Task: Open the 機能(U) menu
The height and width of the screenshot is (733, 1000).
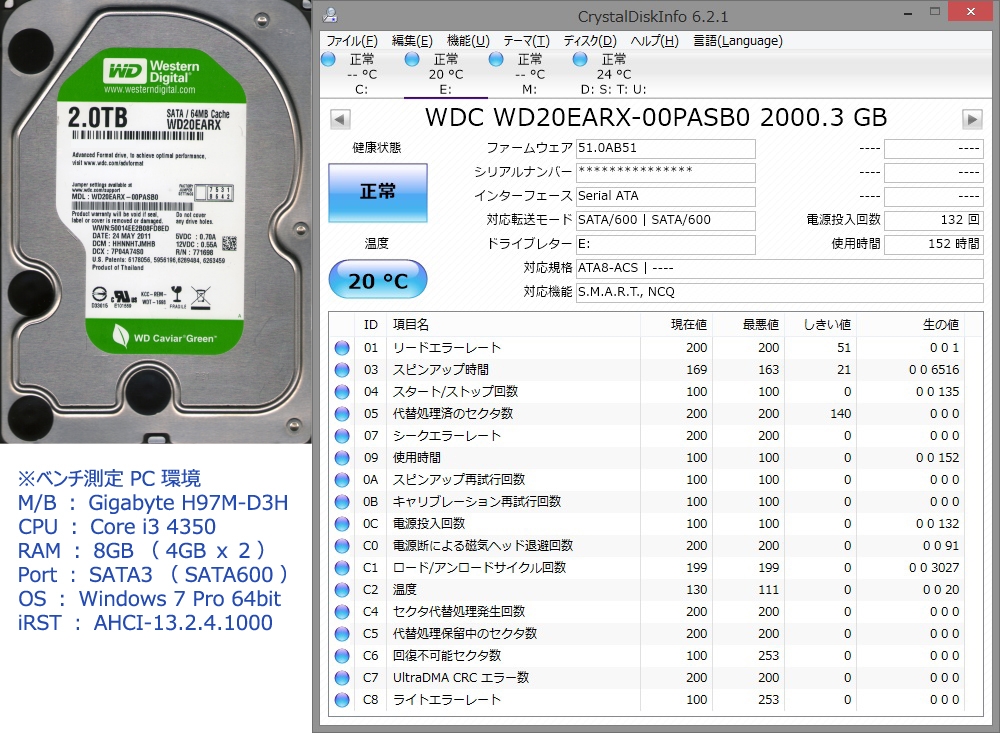Action: pos(468,41)
